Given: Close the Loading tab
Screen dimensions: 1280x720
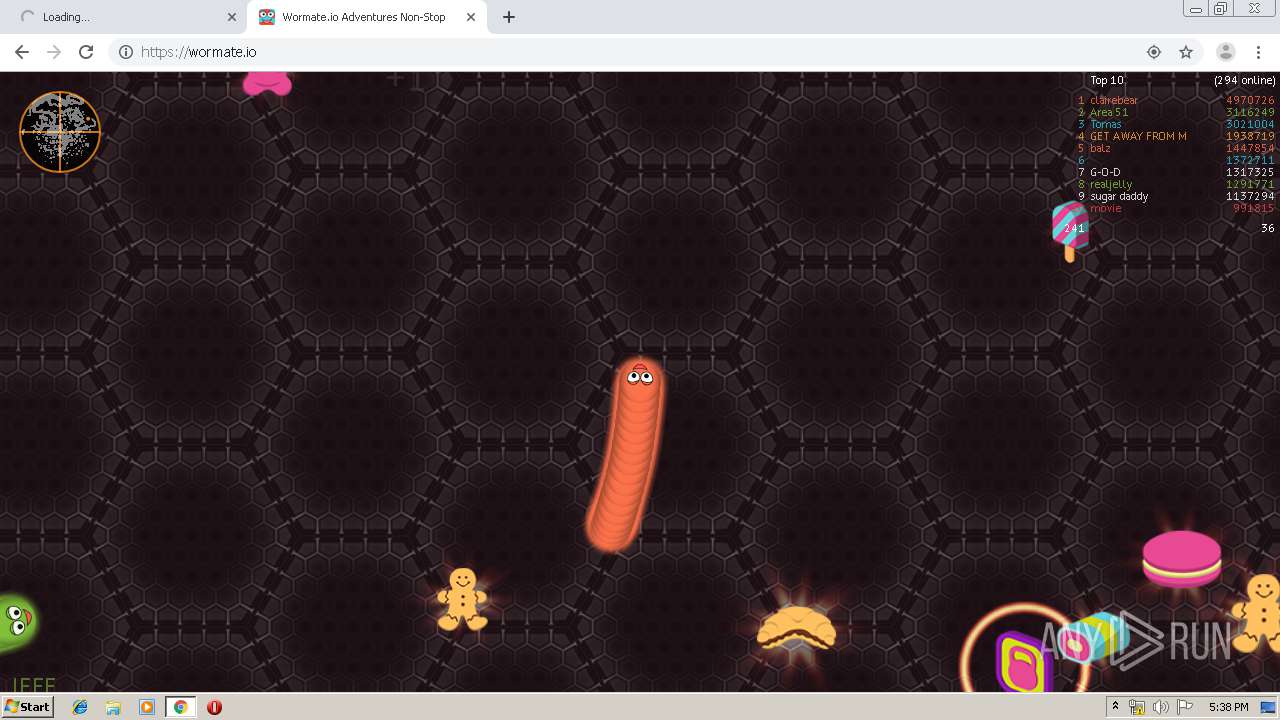Looking at the screenshot, I should click(x=231, y=17).
